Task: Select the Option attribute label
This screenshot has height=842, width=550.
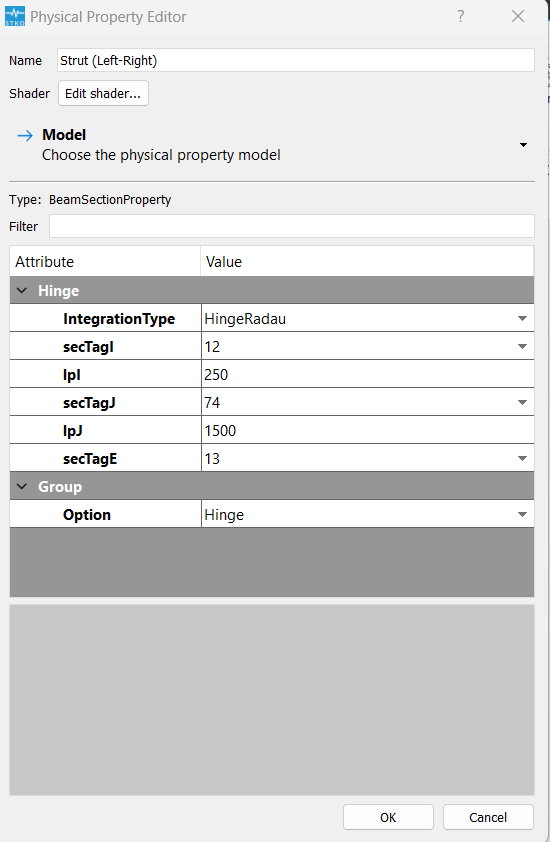Action: pos(86,515)
